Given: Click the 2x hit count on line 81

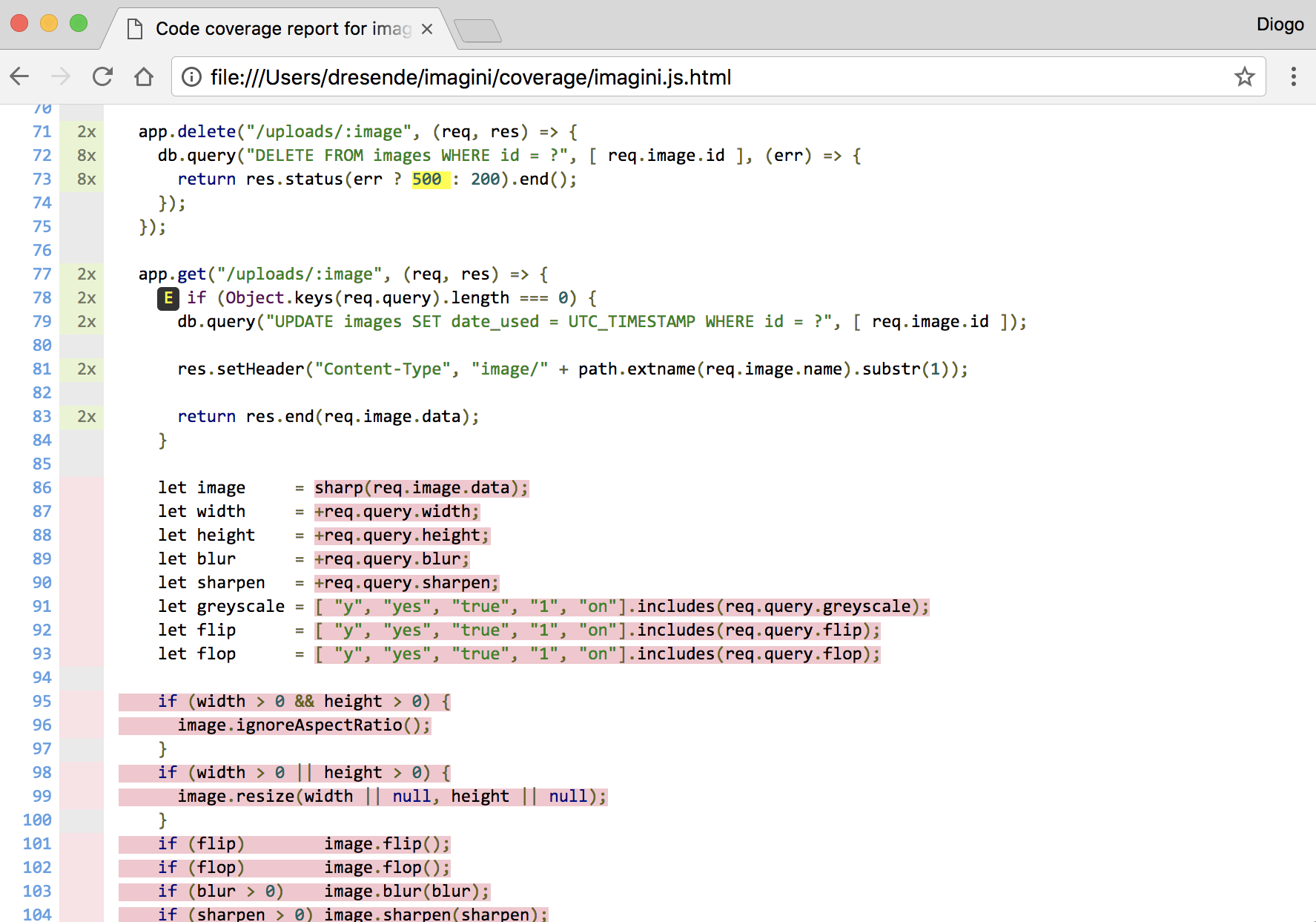Looking at the screenshot, I should point(86,369).
